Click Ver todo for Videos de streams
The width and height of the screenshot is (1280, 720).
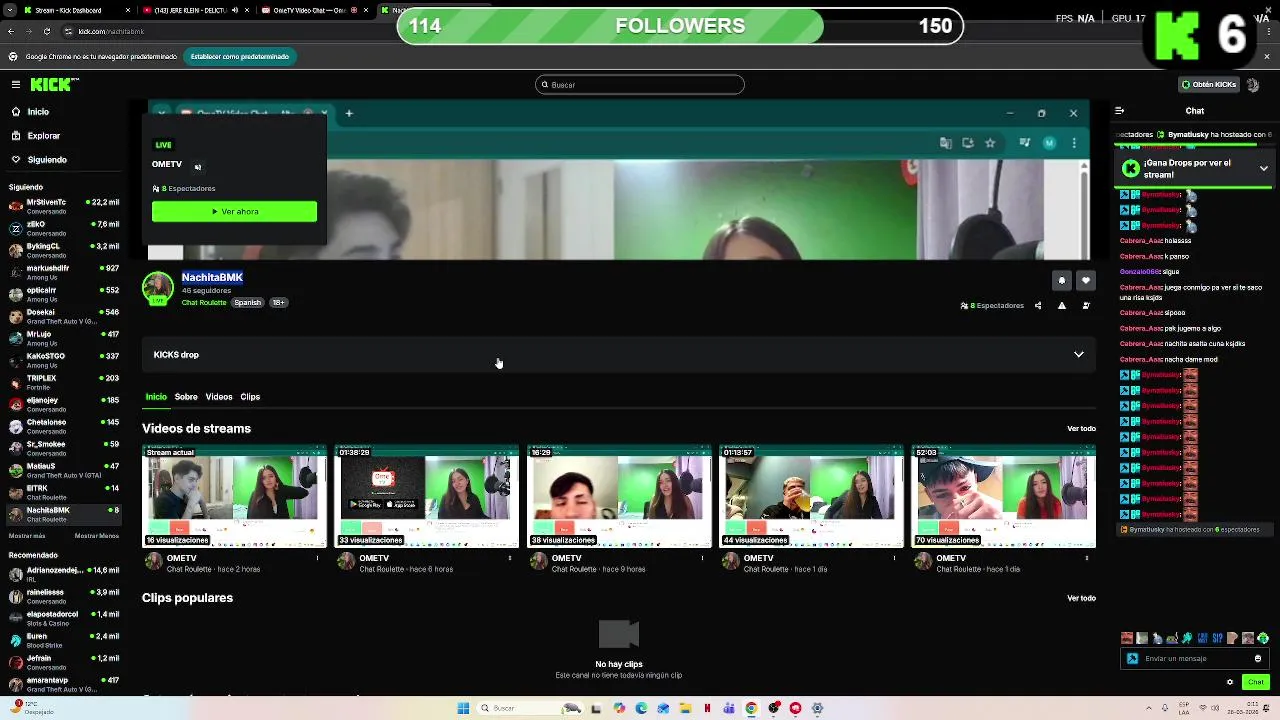click(x=1081, y=429)
